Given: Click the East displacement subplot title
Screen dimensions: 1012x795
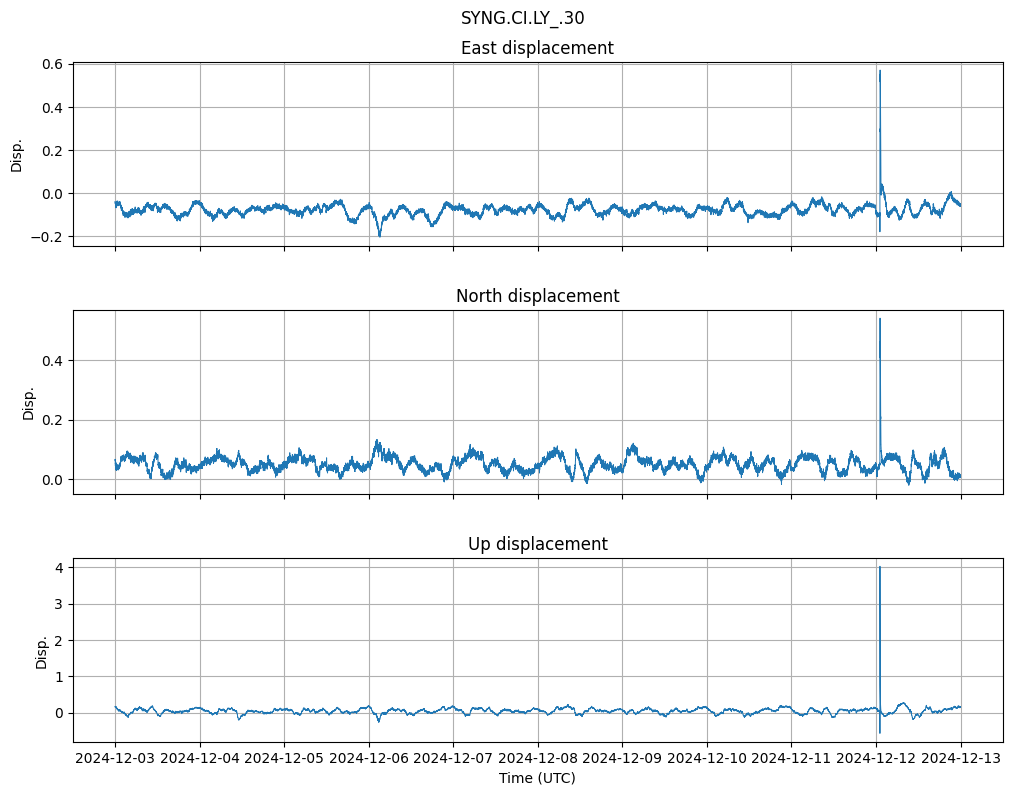Looking at the screenshot, I should coord(537,48).
